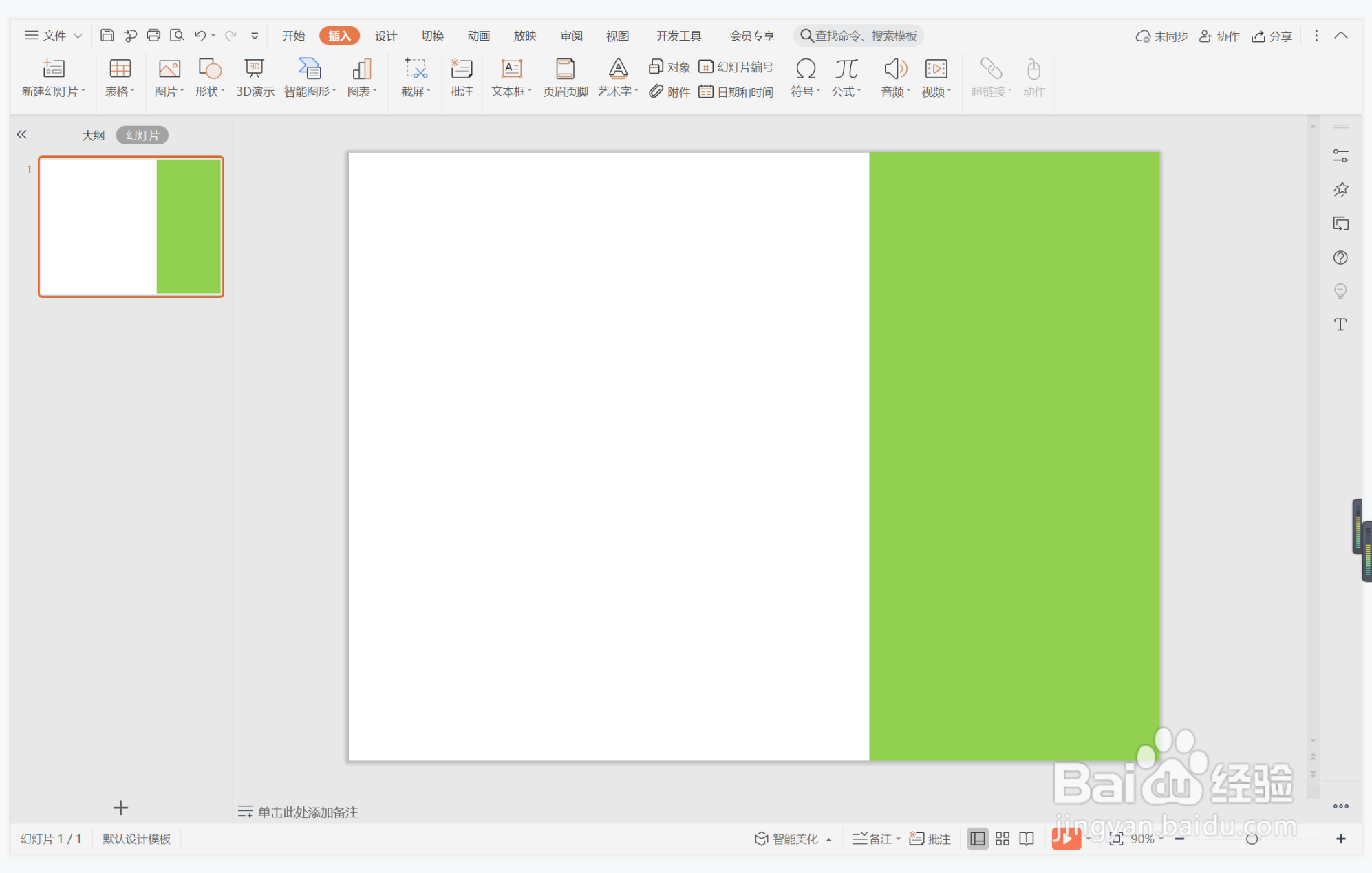
Task: Click the text T icon in right sidebar
Action: pyautogui.click(x=1340, y=324)
